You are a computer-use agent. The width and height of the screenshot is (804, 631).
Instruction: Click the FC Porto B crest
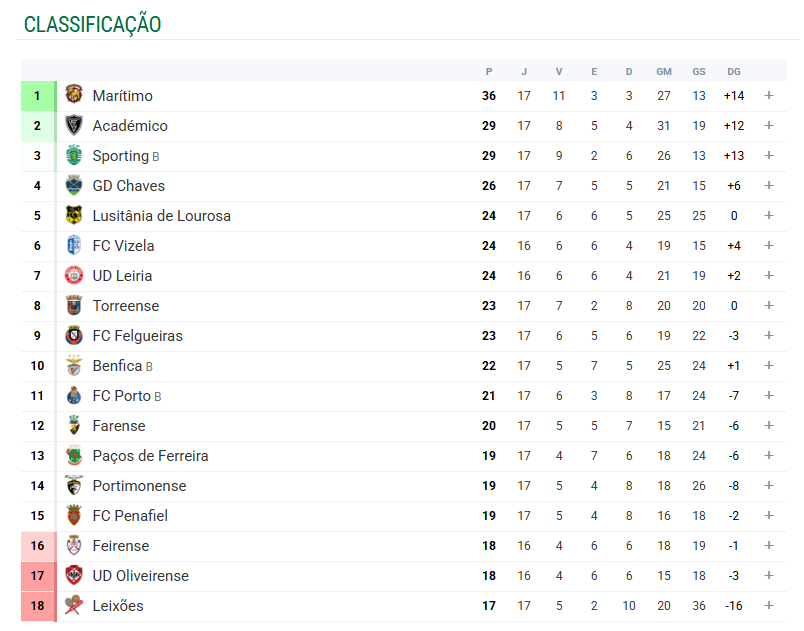[x=74, y=395]
